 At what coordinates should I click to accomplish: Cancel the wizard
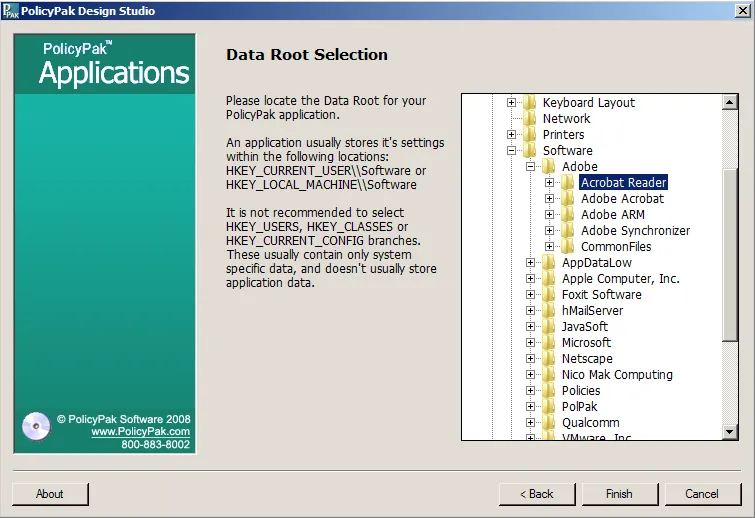click(703, 494)
